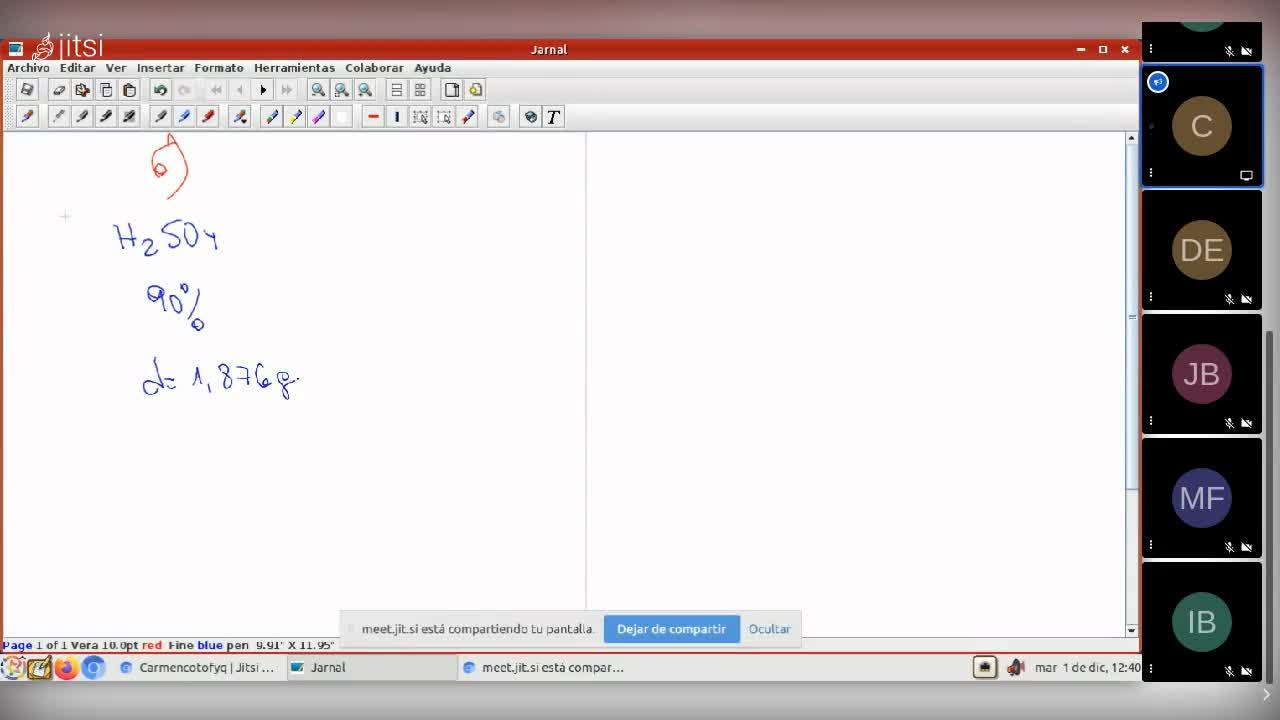The image size is (1280, 720).
Task: Select the yellow highlighter tool
Action: click(x=295, y=117)
